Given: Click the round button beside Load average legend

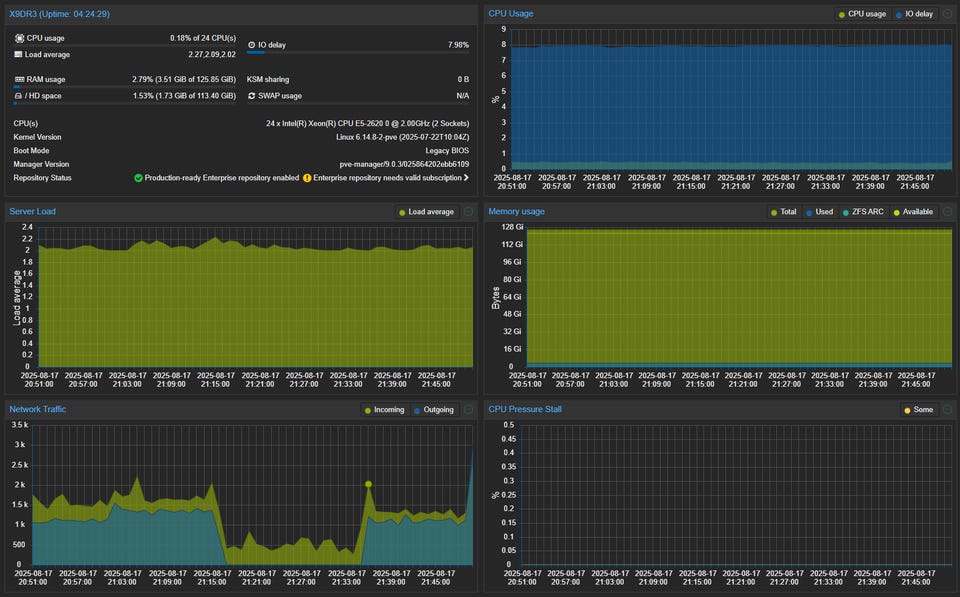Looking at the screenshot, I should [468, 212].
